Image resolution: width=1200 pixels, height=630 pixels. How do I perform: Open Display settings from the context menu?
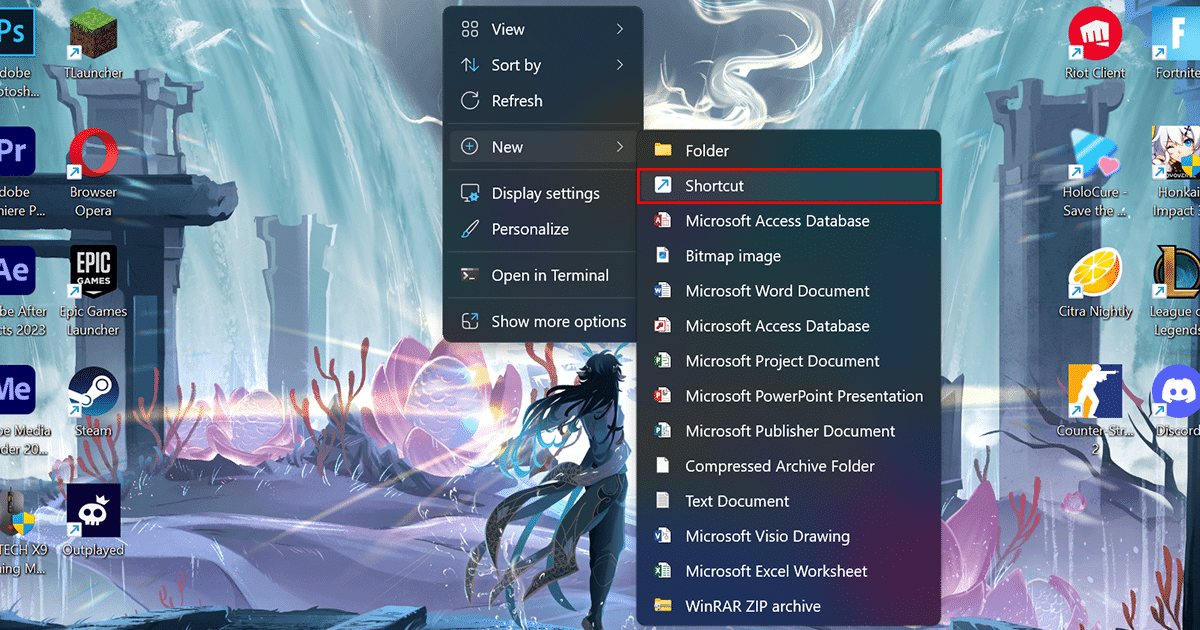click(543, 193)
